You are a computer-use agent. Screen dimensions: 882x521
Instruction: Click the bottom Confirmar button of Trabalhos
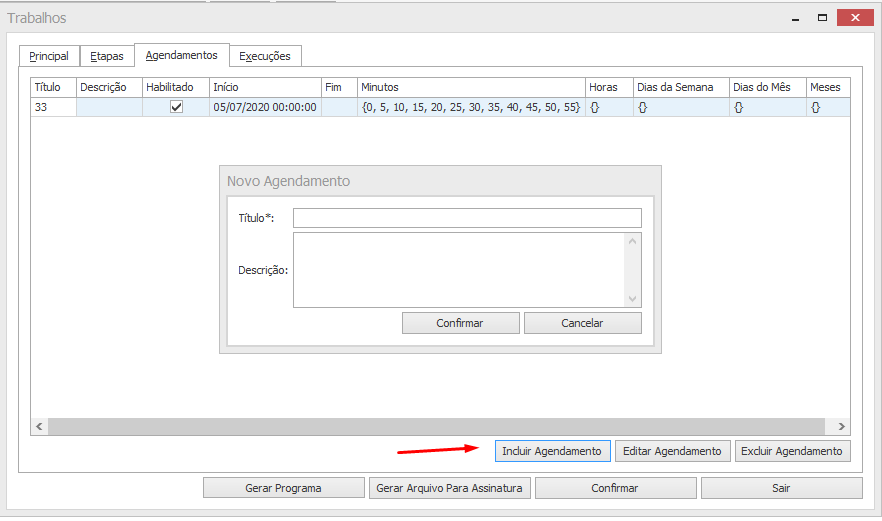(x=615, y=488)
